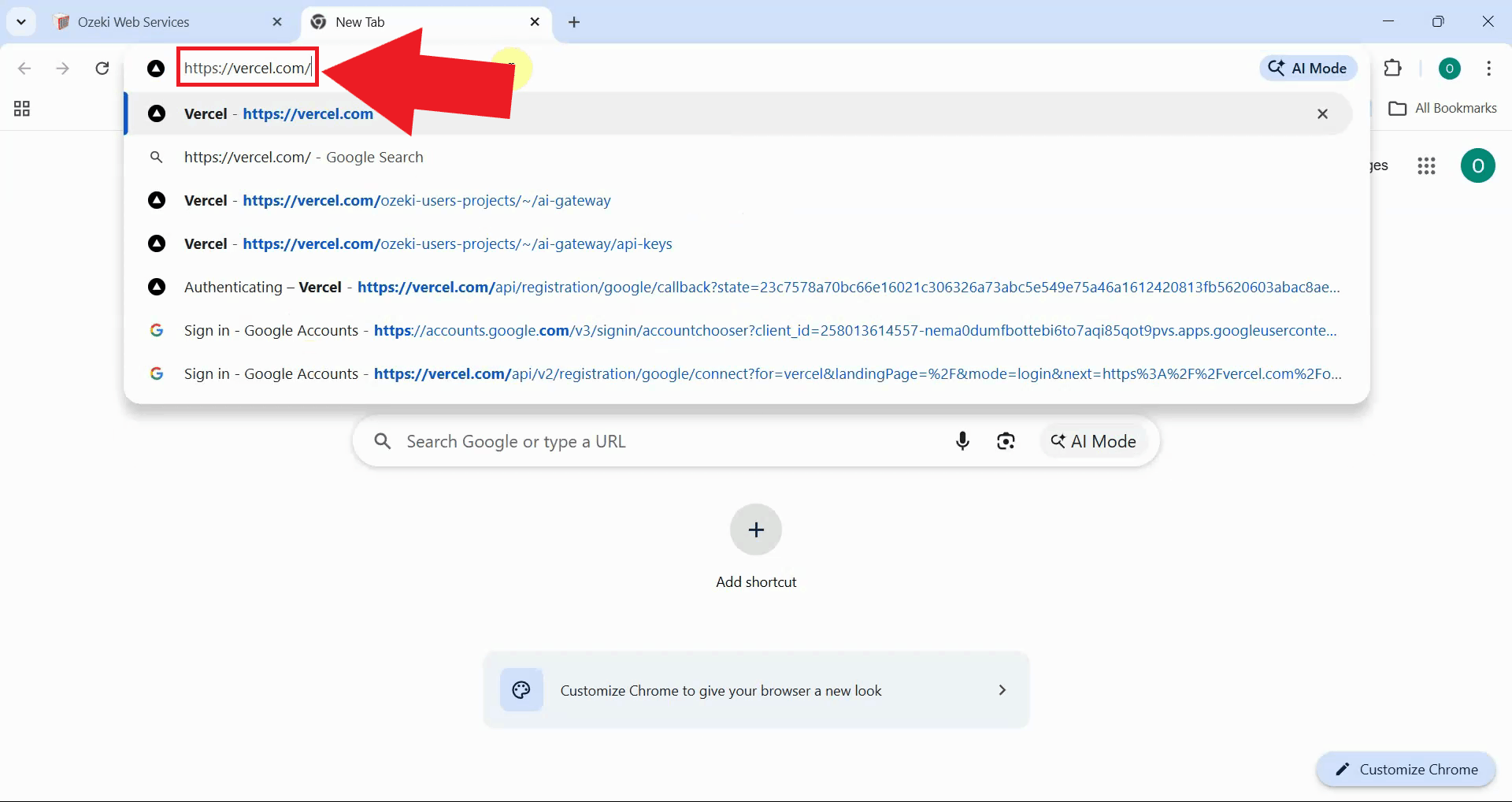Close the New Tab tab

click(535, 22)
